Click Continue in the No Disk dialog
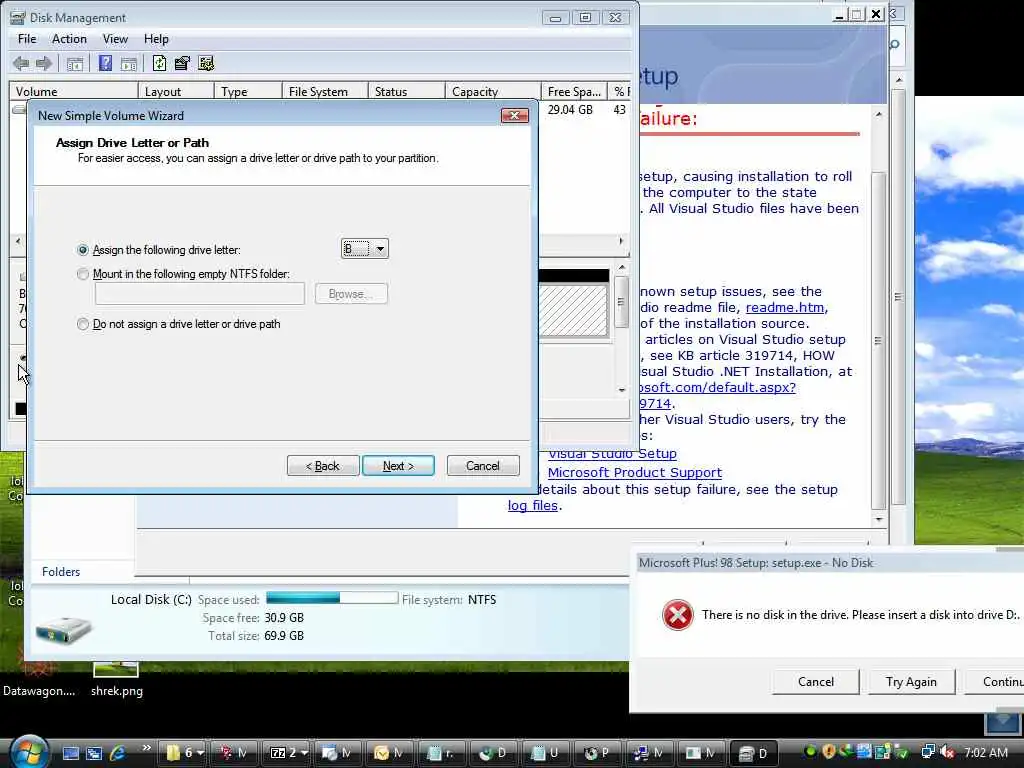 [x=995, y=682]
